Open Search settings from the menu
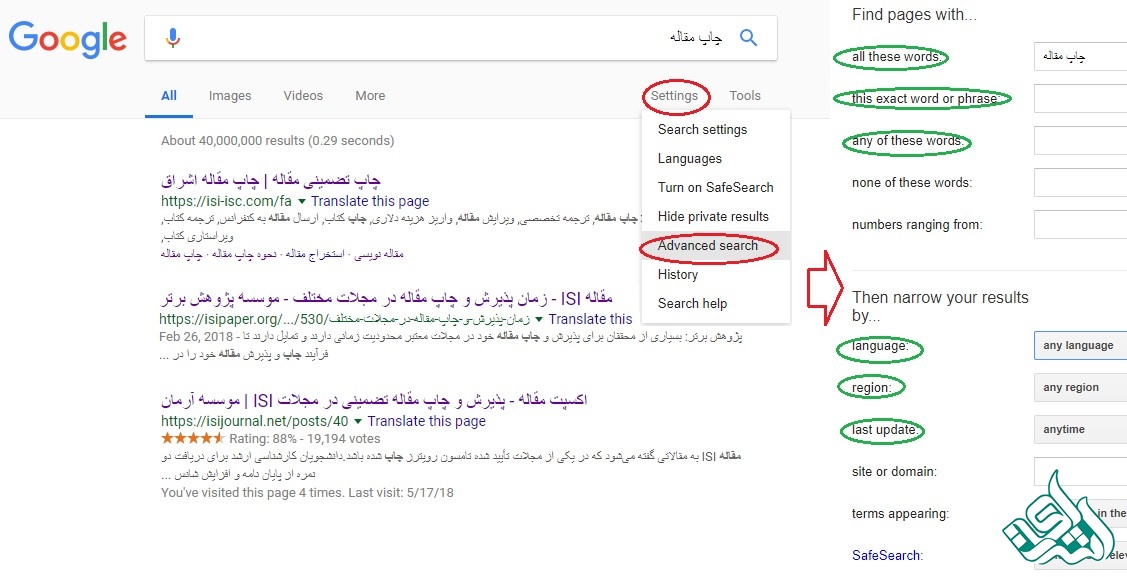 point(701,130)
